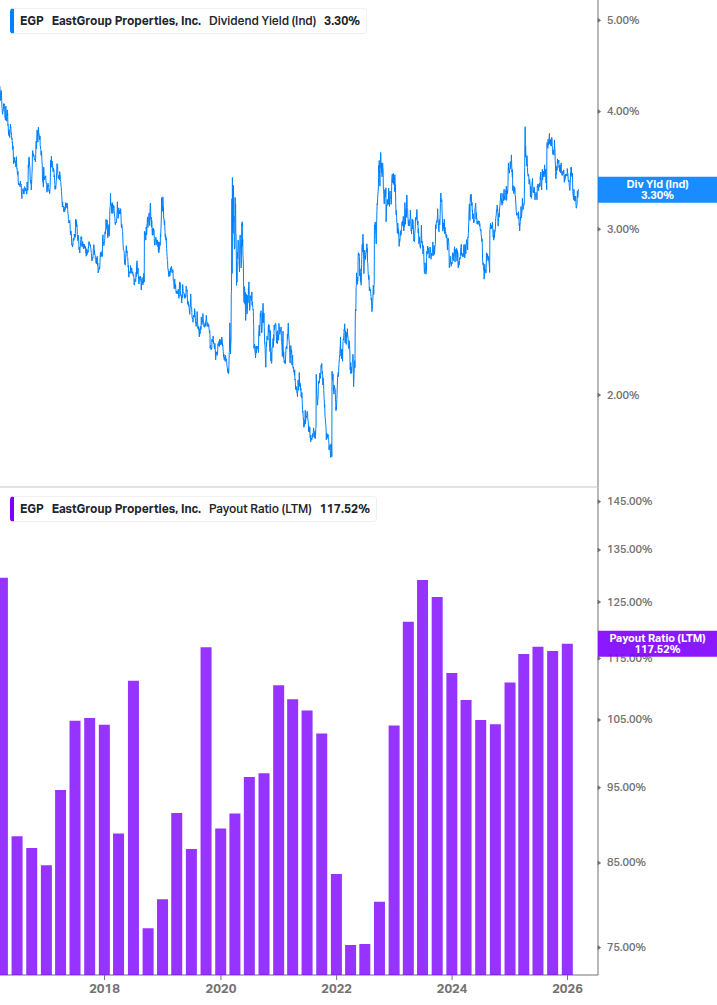Click the purple Payout Ratio legend color marker

point(12,509)
